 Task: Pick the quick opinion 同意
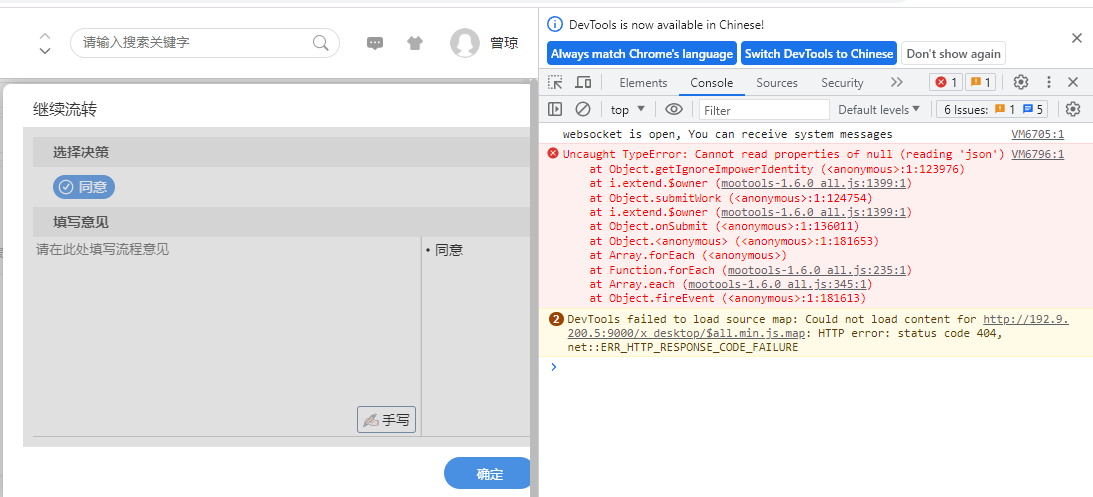449,250
